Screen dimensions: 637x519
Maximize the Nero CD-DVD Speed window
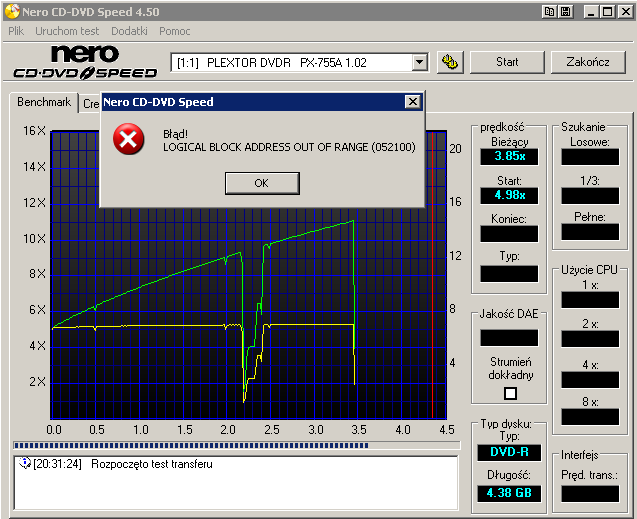[608, 12]
